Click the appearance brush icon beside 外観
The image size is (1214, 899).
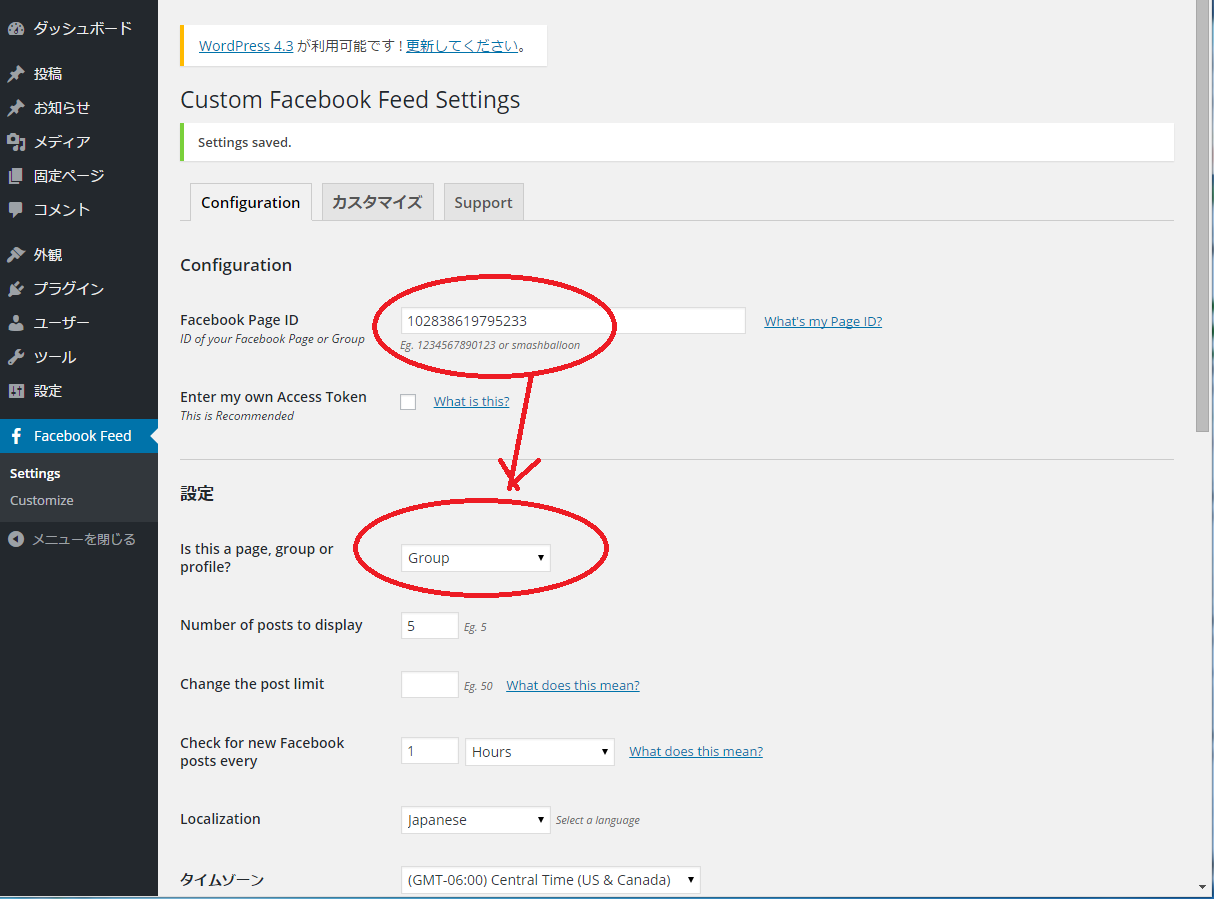(x=16, y=255)
